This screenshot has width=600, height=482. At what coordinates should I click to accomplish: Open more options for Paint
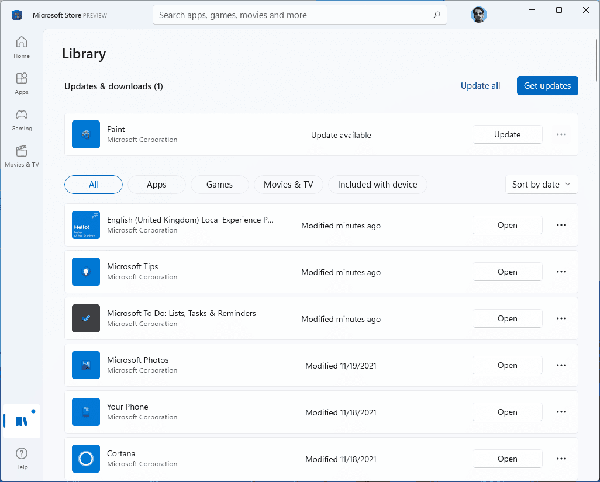561,134
